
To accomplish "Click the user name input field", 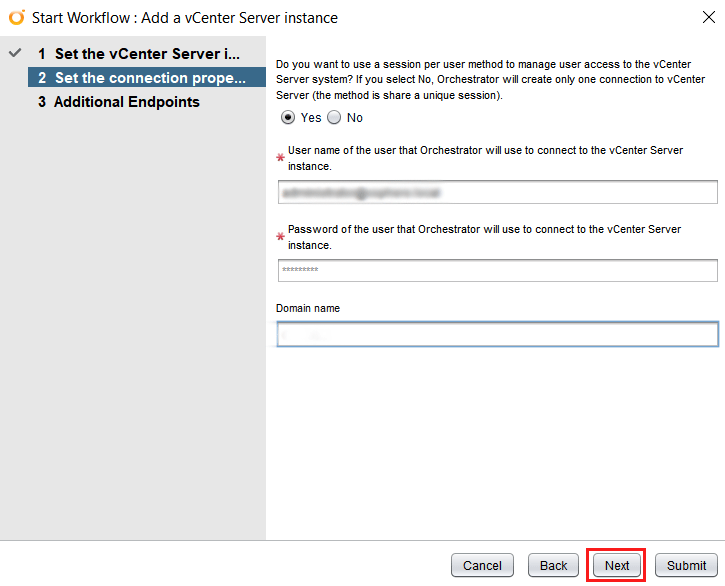I will (x=498, y=192).
